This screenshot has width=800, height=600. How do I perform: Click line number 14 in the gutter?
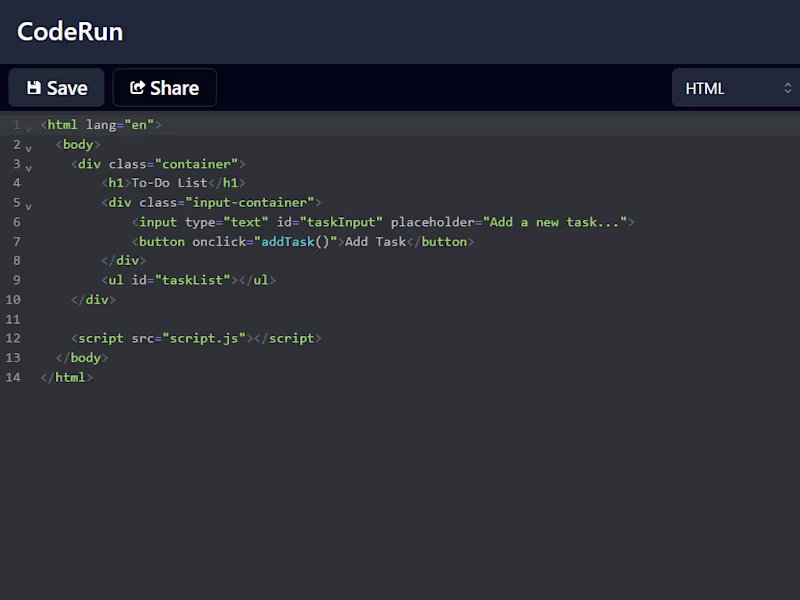pos(13,377)
